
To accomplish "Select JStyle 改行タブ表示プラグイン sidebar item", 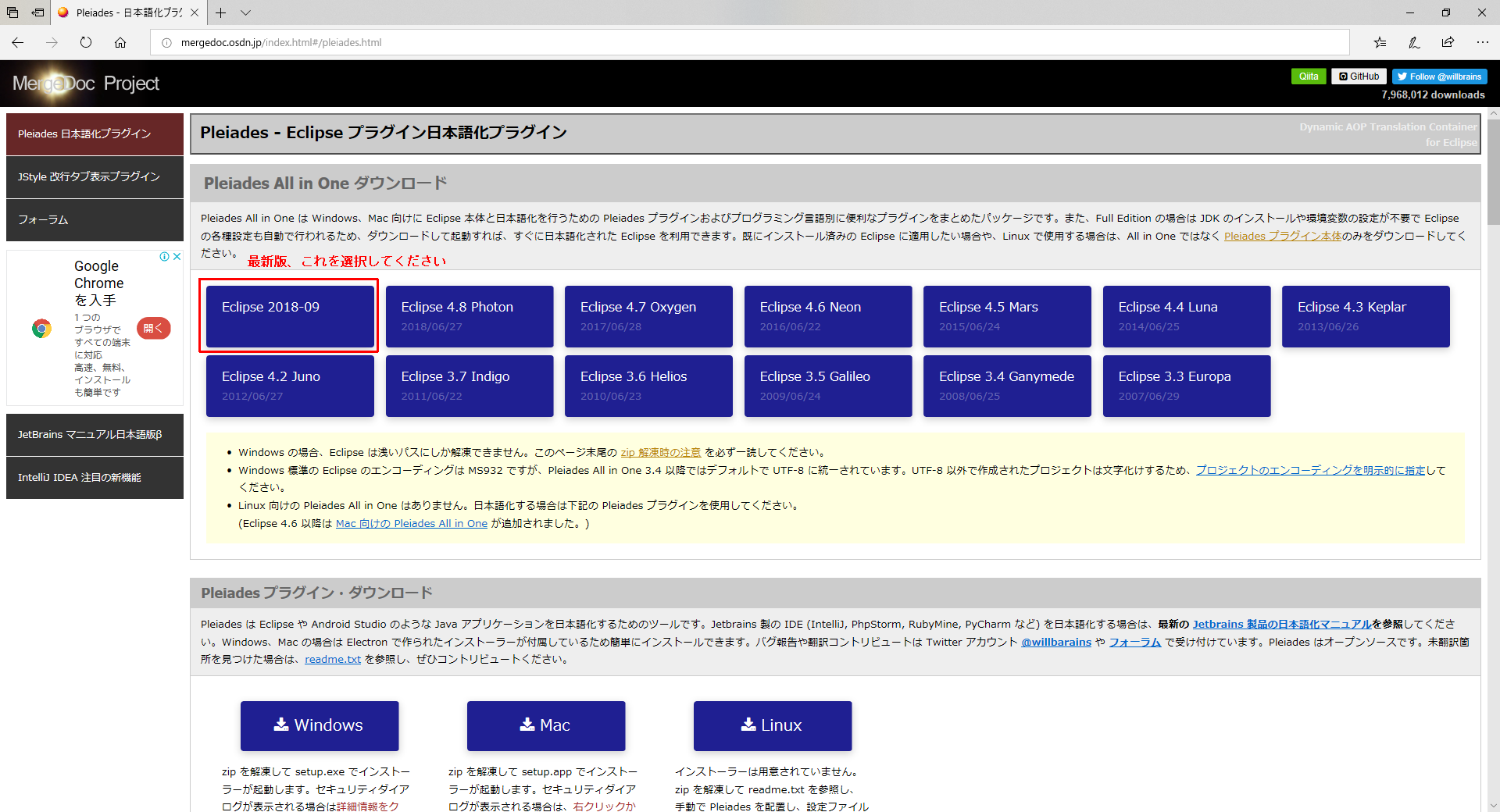I will pos(95,177).
